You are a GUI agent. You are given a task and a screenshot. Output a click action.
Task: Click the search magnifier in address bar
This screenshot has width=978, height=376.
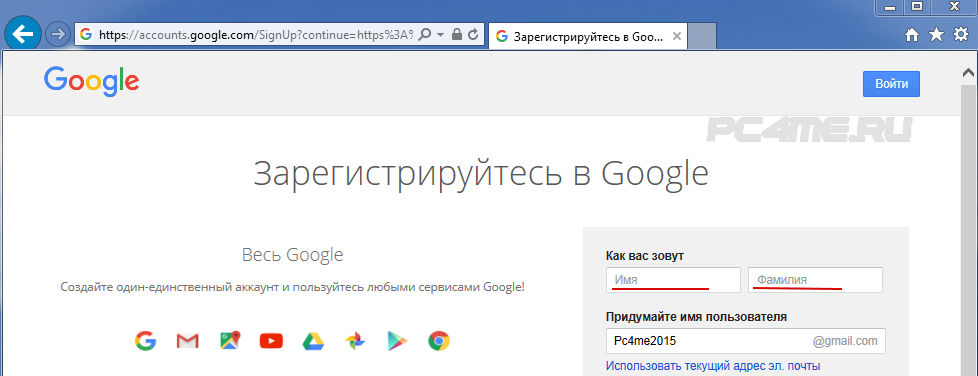424,35
